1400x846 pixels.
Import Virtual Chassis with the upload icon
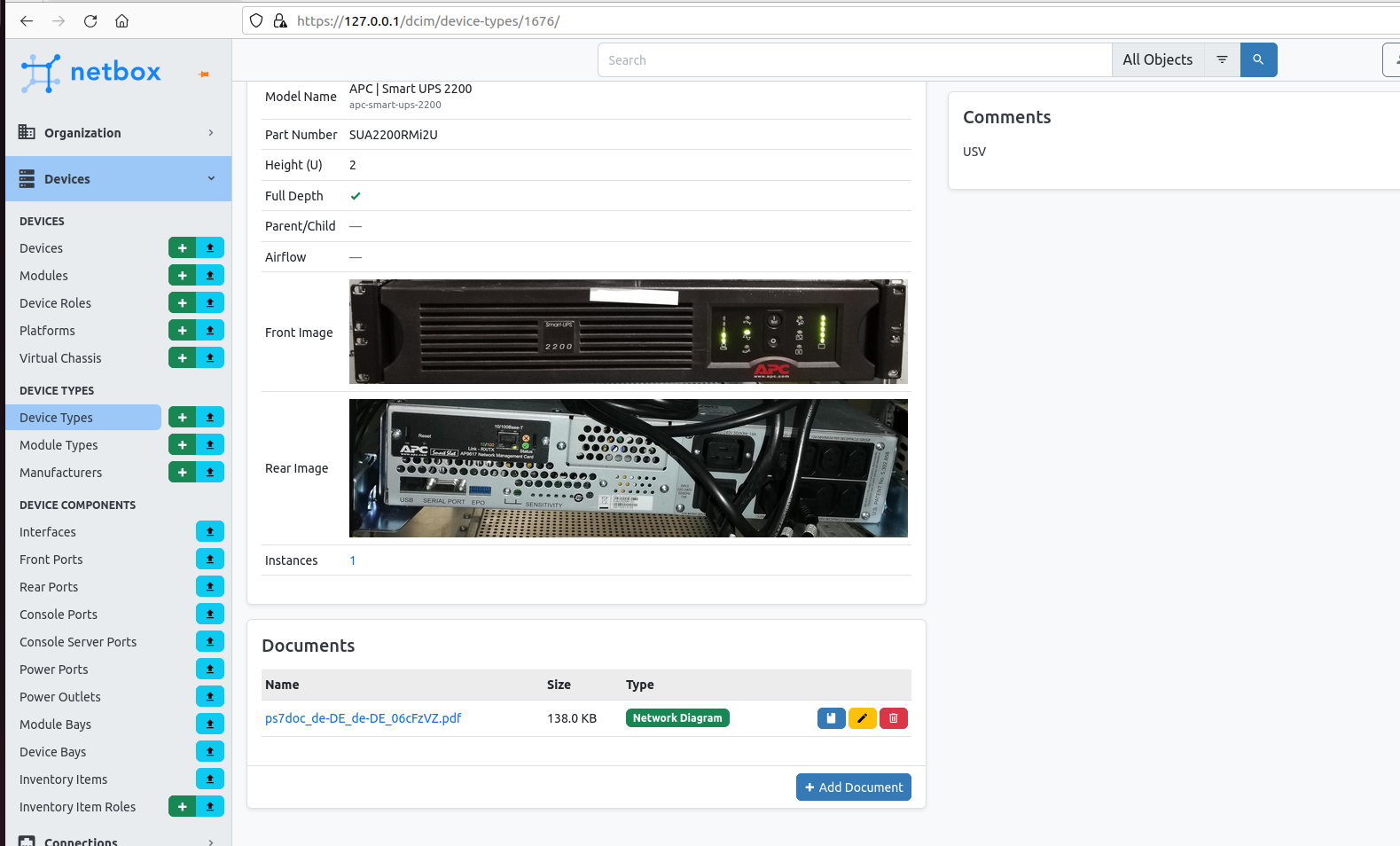[x=210, y=358]
